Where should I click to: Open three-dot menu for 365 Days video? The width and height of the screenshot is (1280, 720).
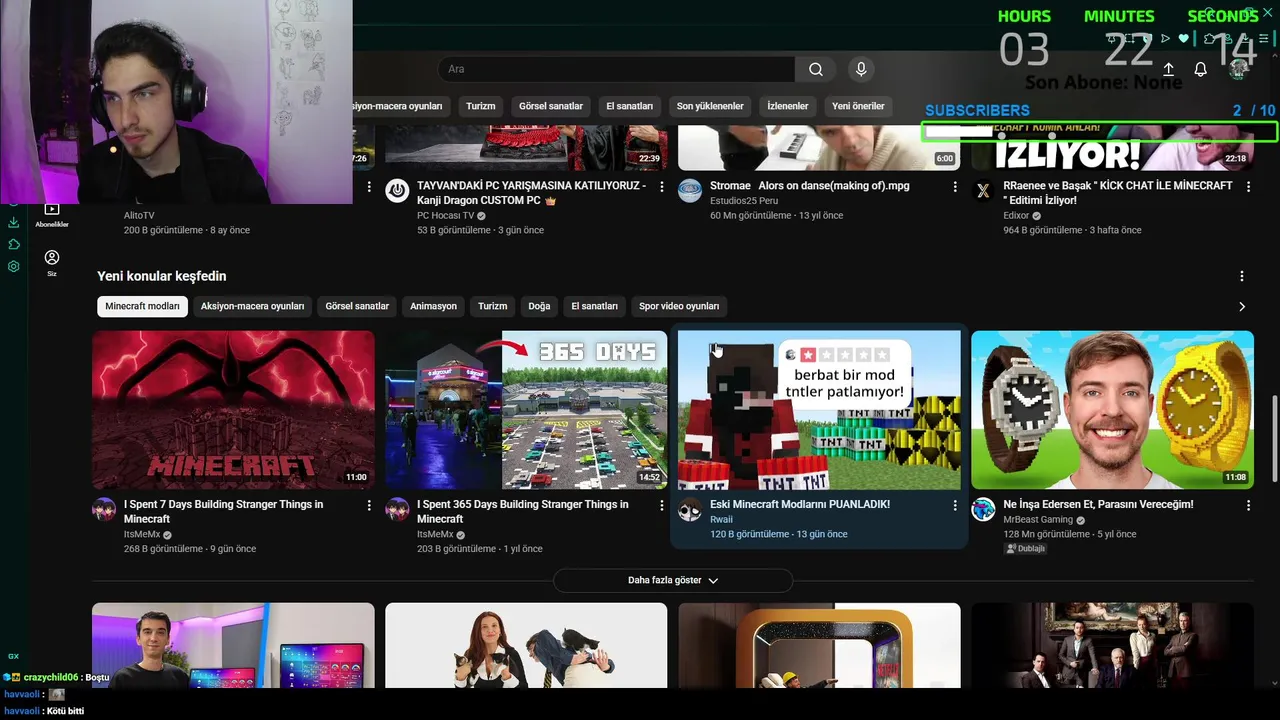pos(661,506)
